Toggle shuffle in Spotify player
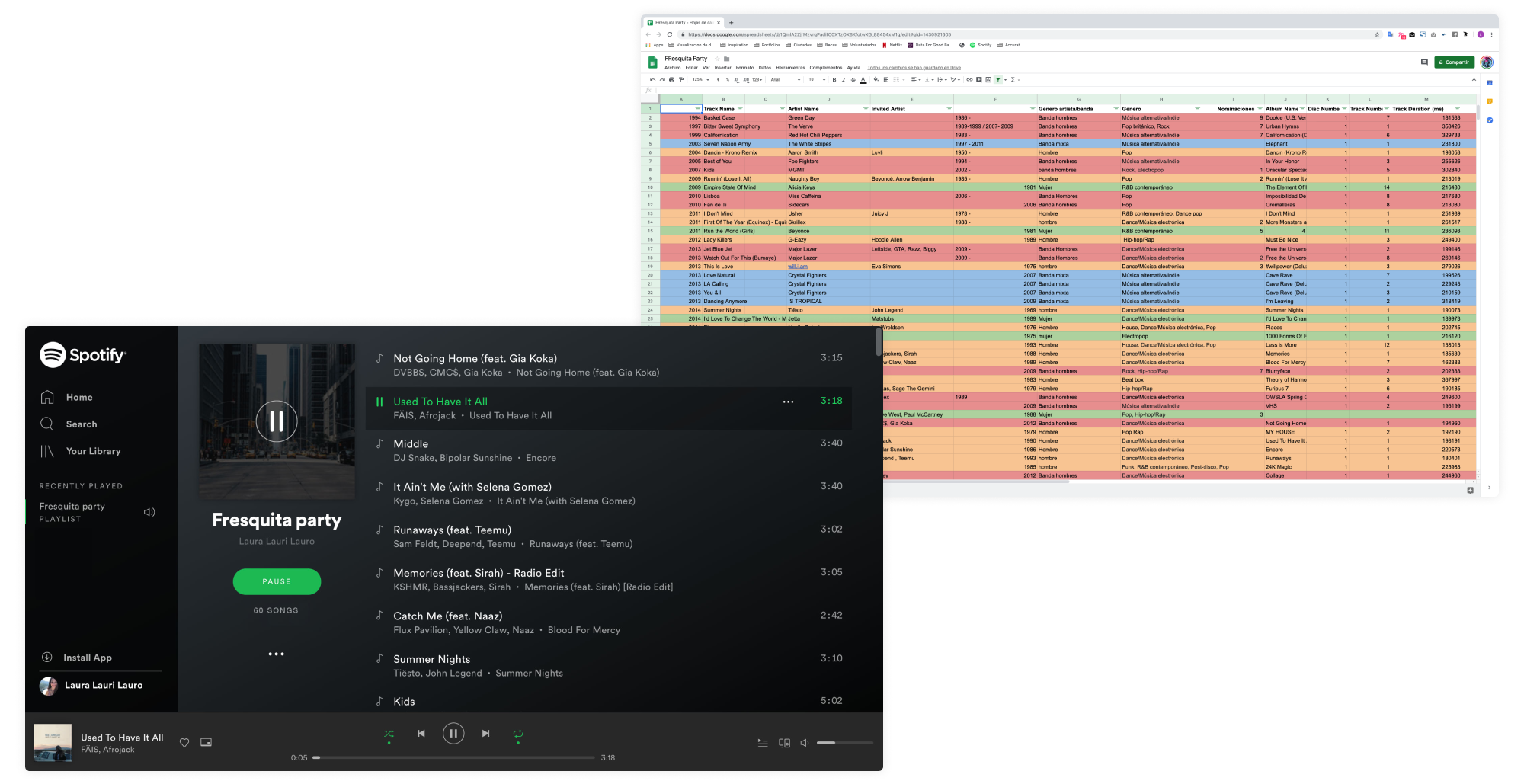This screenshot has width=1524, height=784. tap(389, 734)
